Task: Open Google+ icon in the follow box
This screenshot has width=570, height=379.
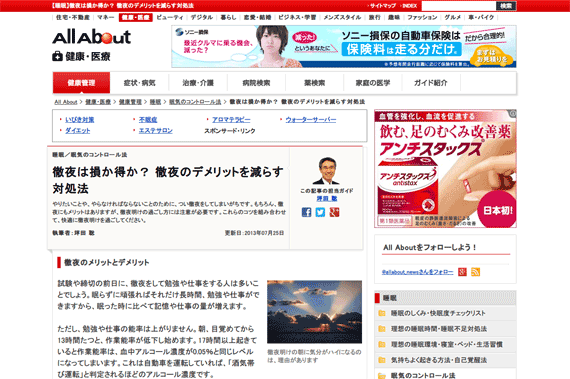Action: point(462,272)
